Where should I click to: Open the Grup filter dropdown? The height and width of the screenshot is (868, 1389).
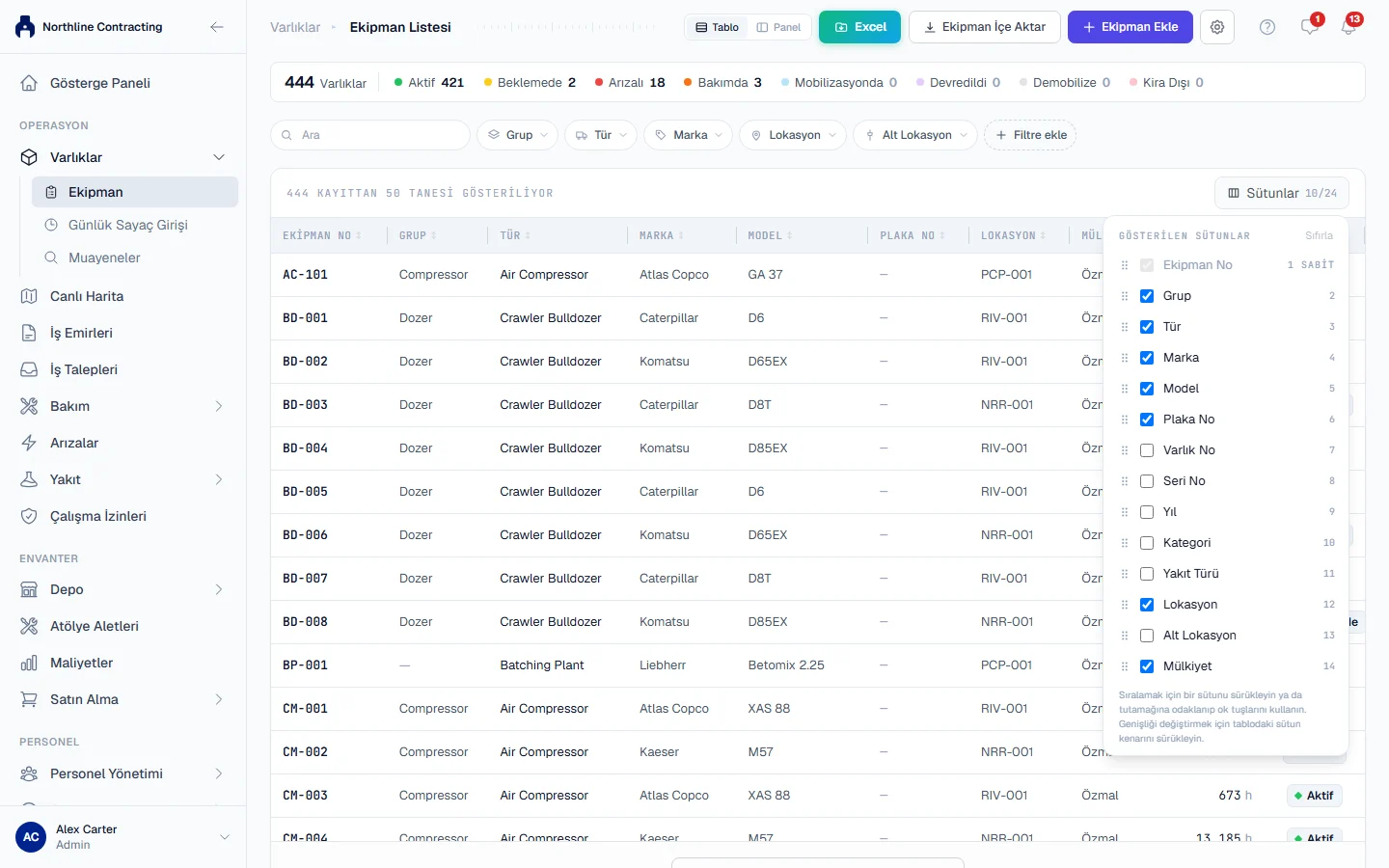coord(517,135)
